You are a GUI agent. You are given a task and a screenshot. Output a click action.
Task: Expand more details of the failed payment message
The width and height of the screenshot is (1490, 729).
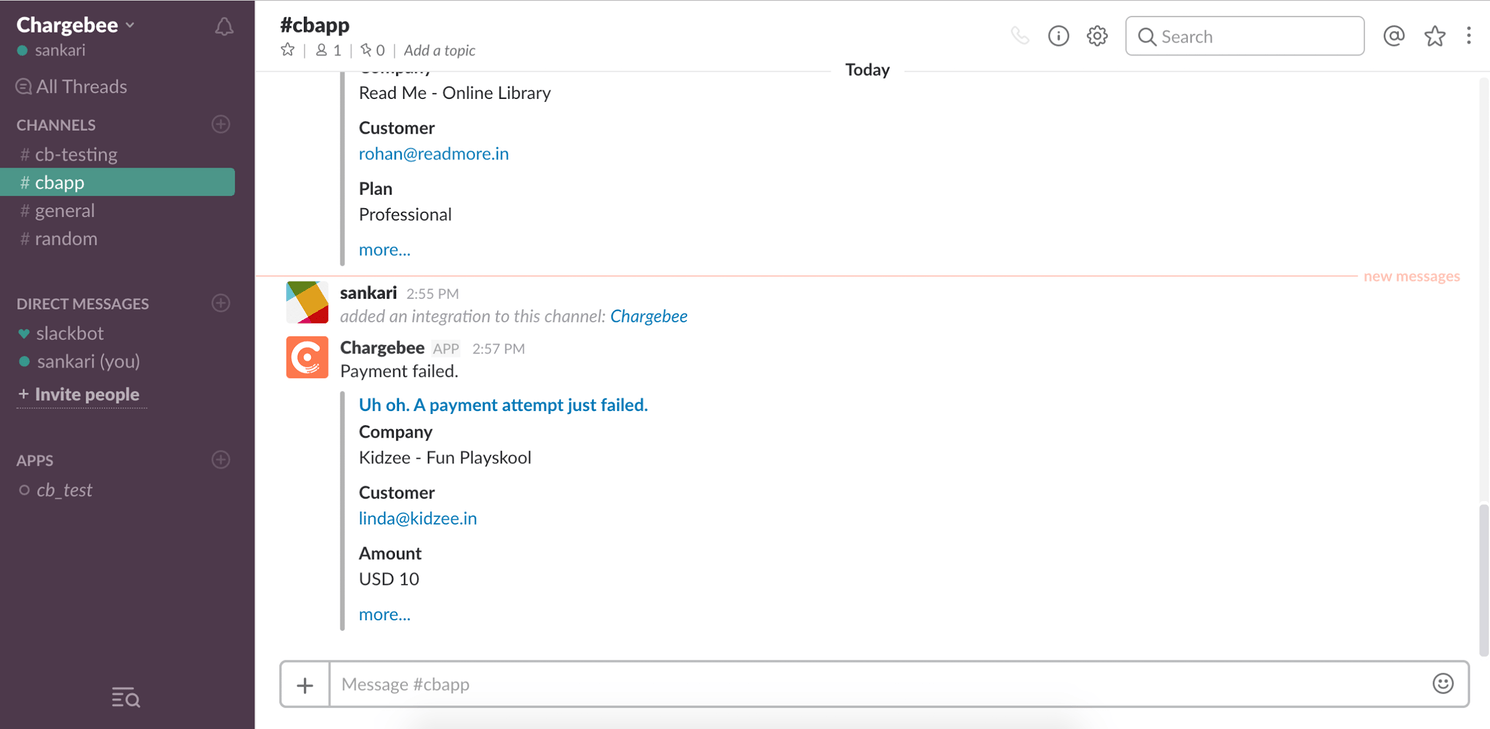[x=384, y=613]
